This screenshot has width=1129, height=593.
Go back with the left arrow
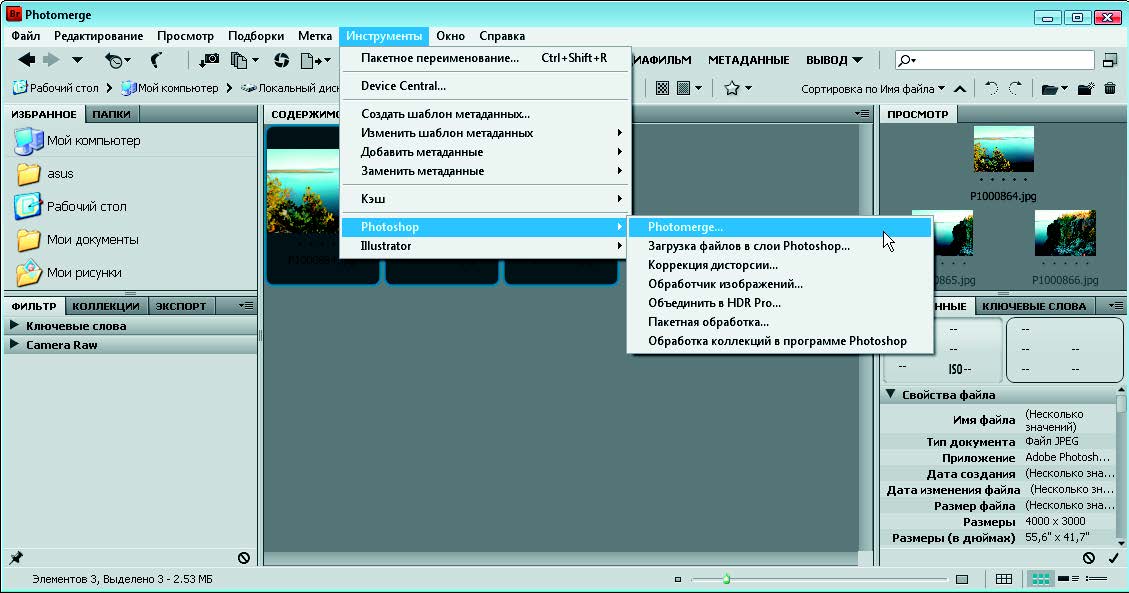[27, 60]
